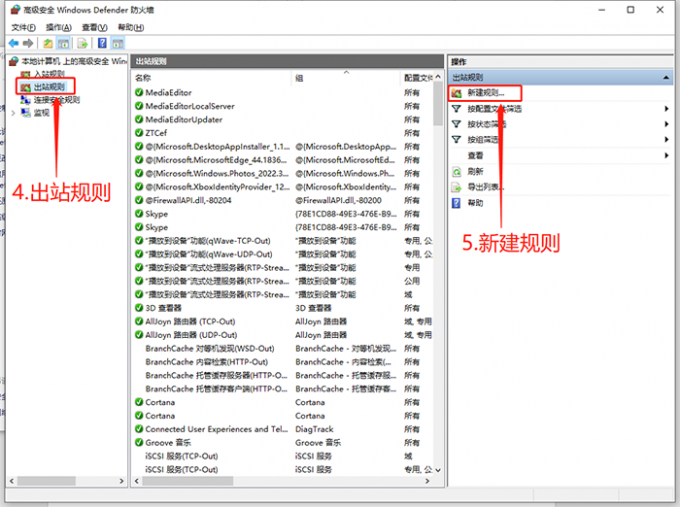The image size is (680, 507).
Task: Expand the 监视 node arrow
Action: click(x=13, y=113)
